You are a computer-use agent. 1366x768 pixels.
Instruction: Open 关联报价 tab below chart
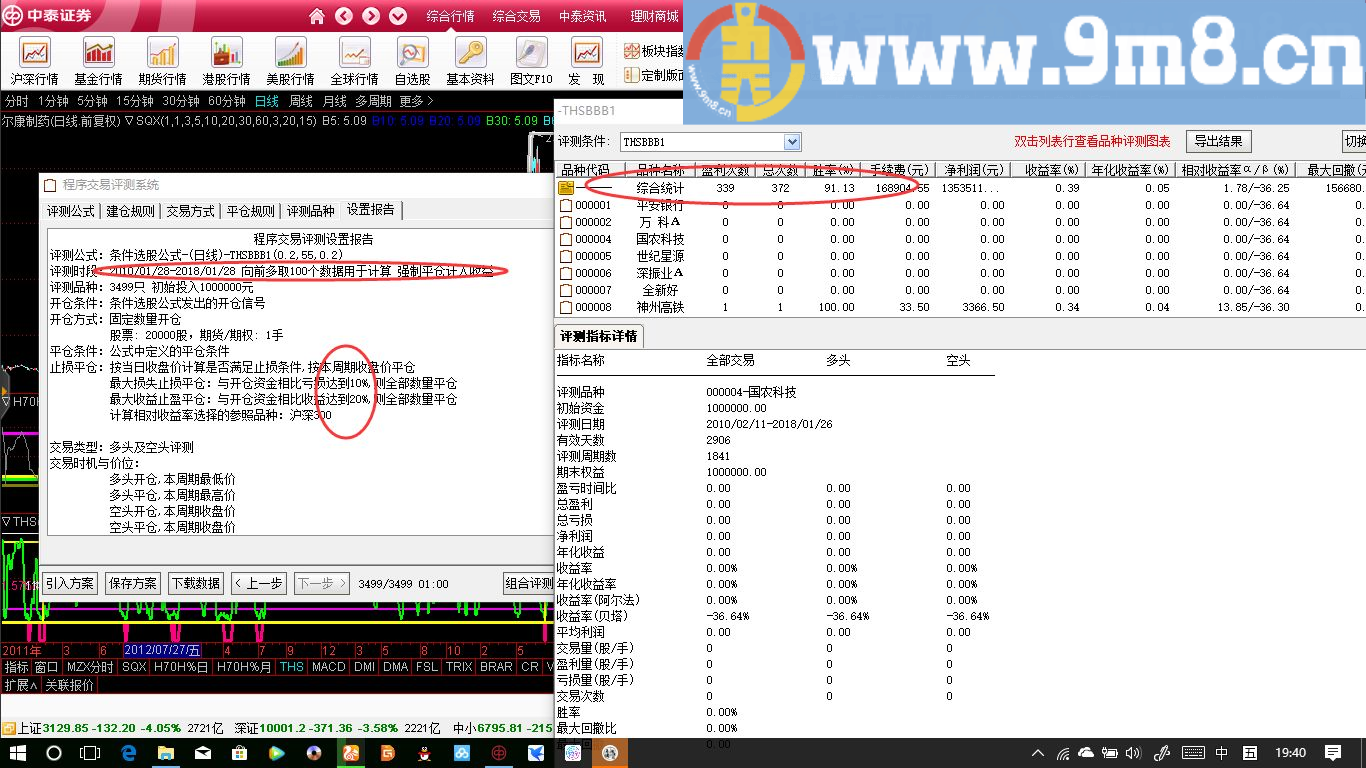[70, 685]
